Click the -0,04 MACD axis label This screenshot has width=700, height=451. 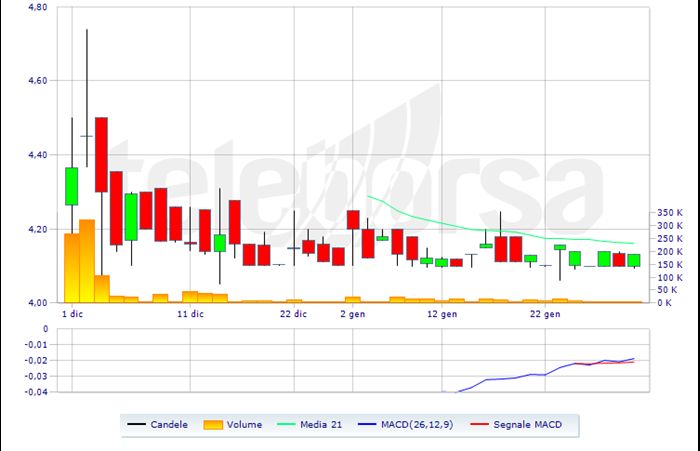coord(35,392)
